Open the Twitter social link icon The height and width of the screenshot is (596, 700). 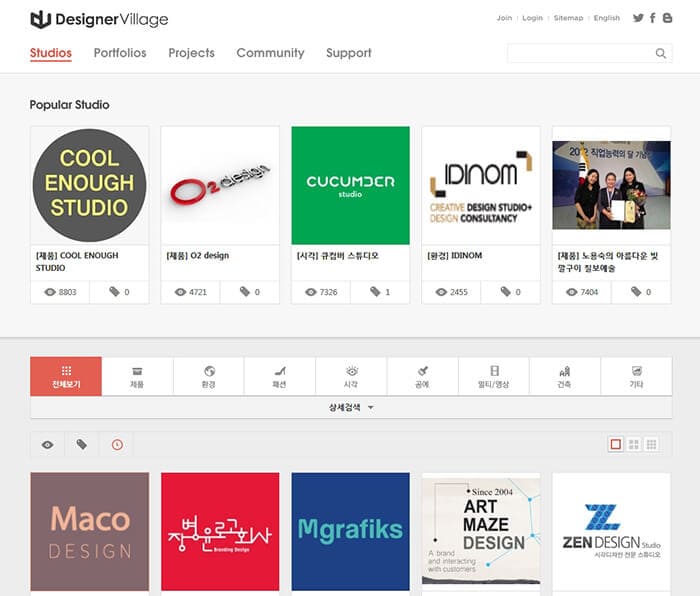point(638,18)
